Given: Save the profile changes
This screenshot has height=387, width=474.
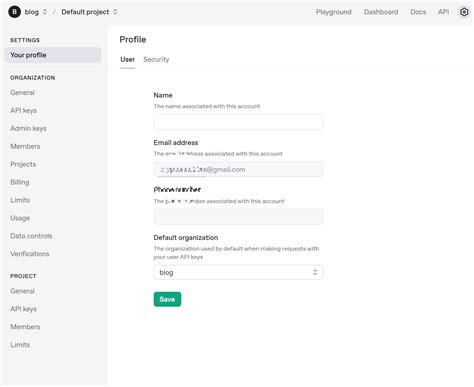Looking at the screenshot, I should (167, 299).
